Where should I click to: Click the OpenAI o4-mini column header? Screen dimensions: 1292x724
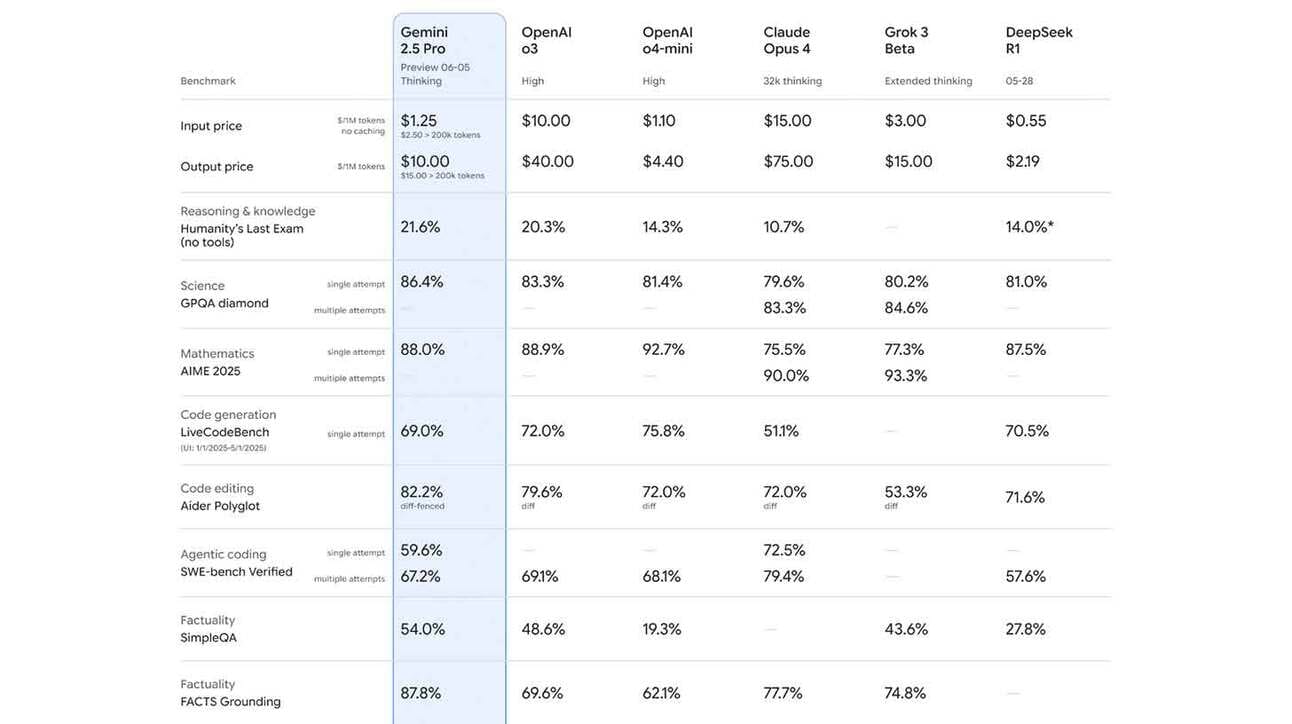(x=667, y=40)
